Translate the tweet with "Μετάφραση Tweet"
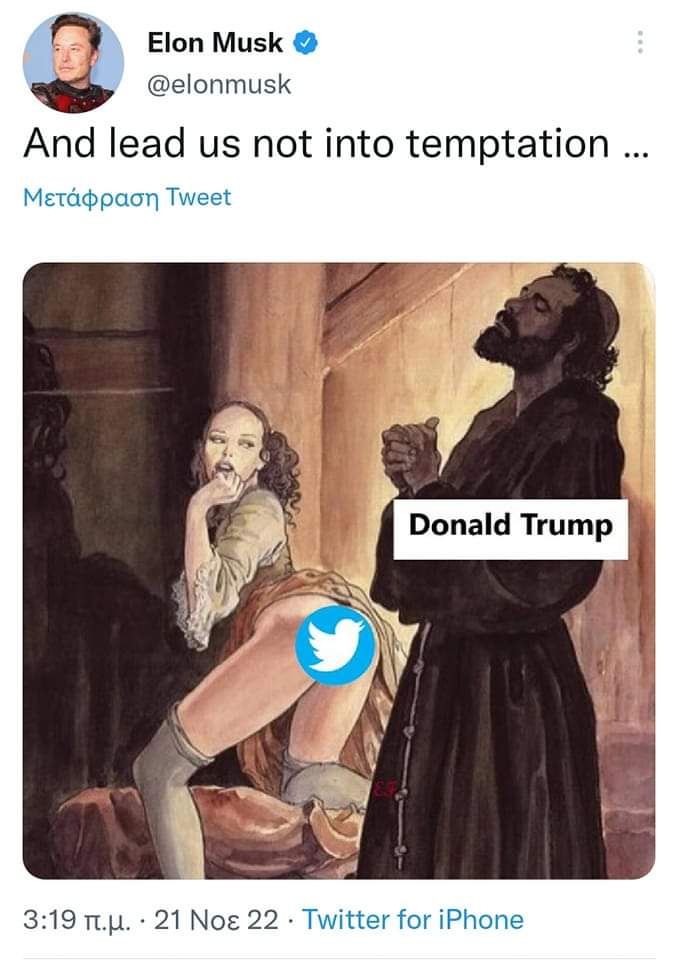The height and width of the screenshot is (960, 678). pyautogui.click(x=127, y=198)
